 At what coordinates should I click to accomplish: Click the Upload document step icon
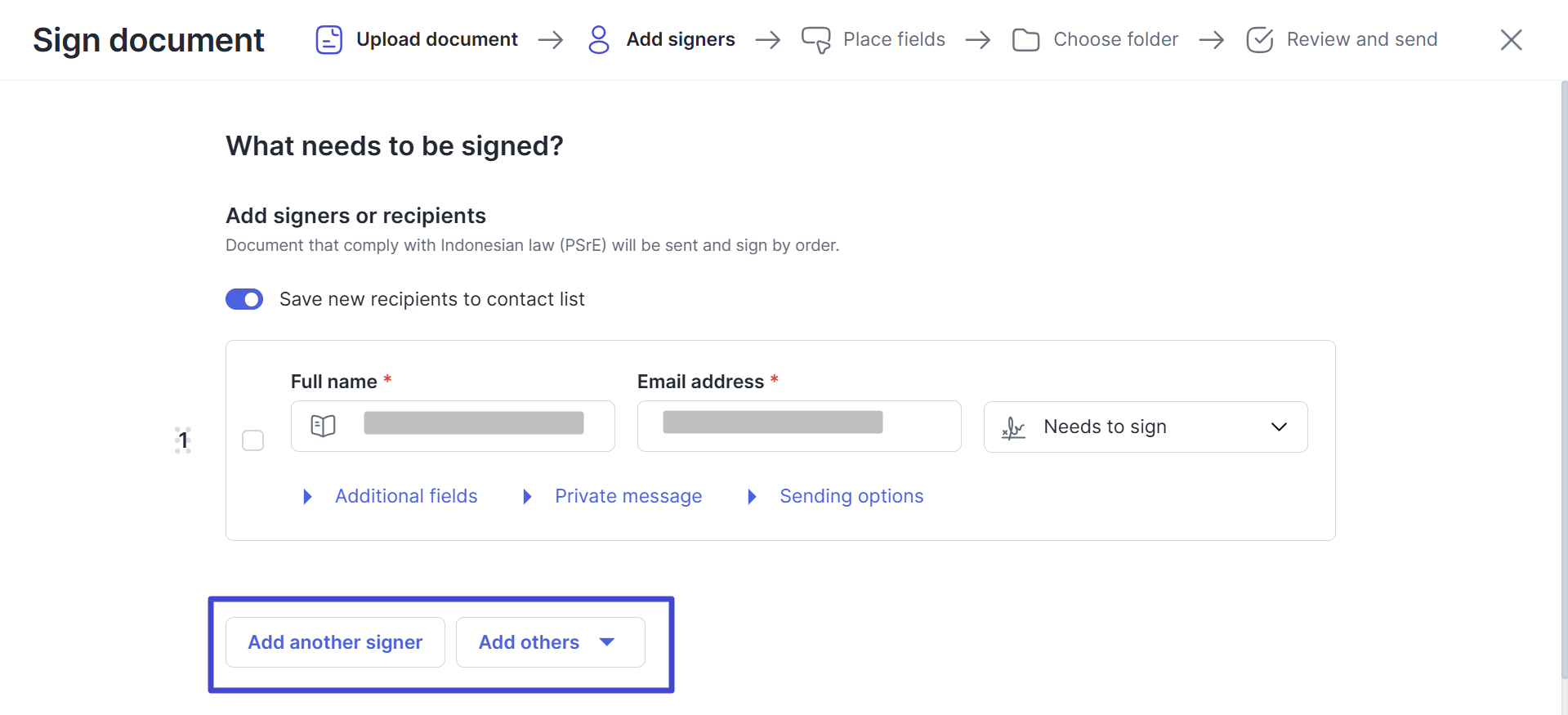pyautogui.click(x=328, y=39)
